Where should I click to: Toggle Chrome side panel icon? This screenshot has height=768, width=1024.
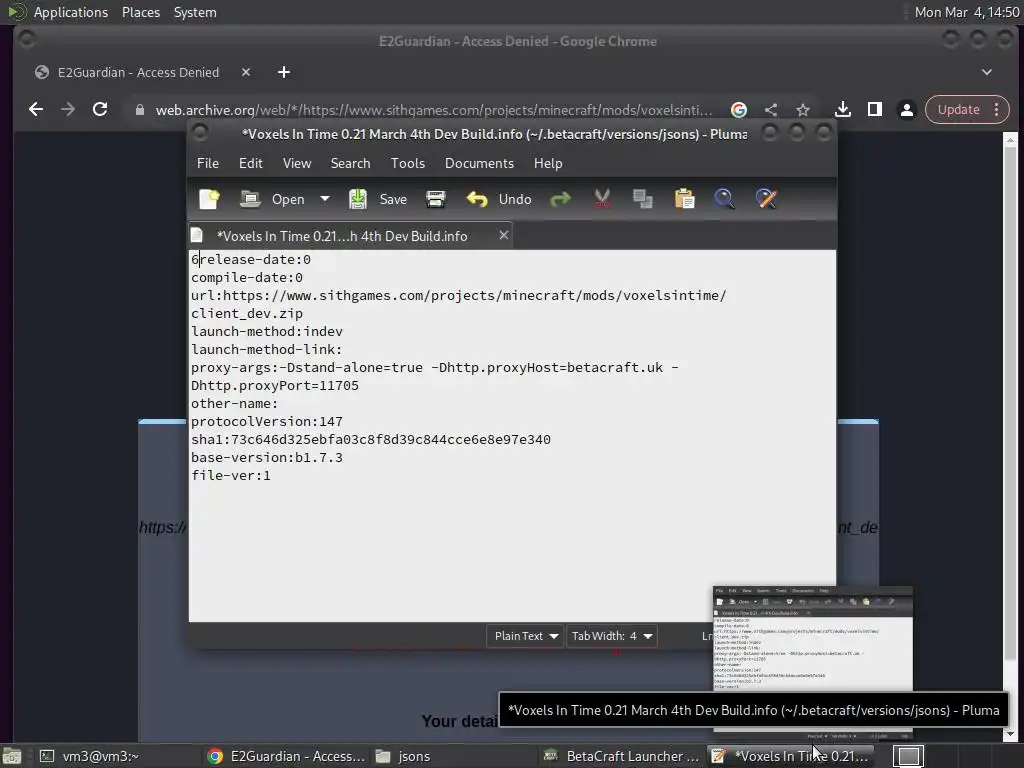point(874,109)
